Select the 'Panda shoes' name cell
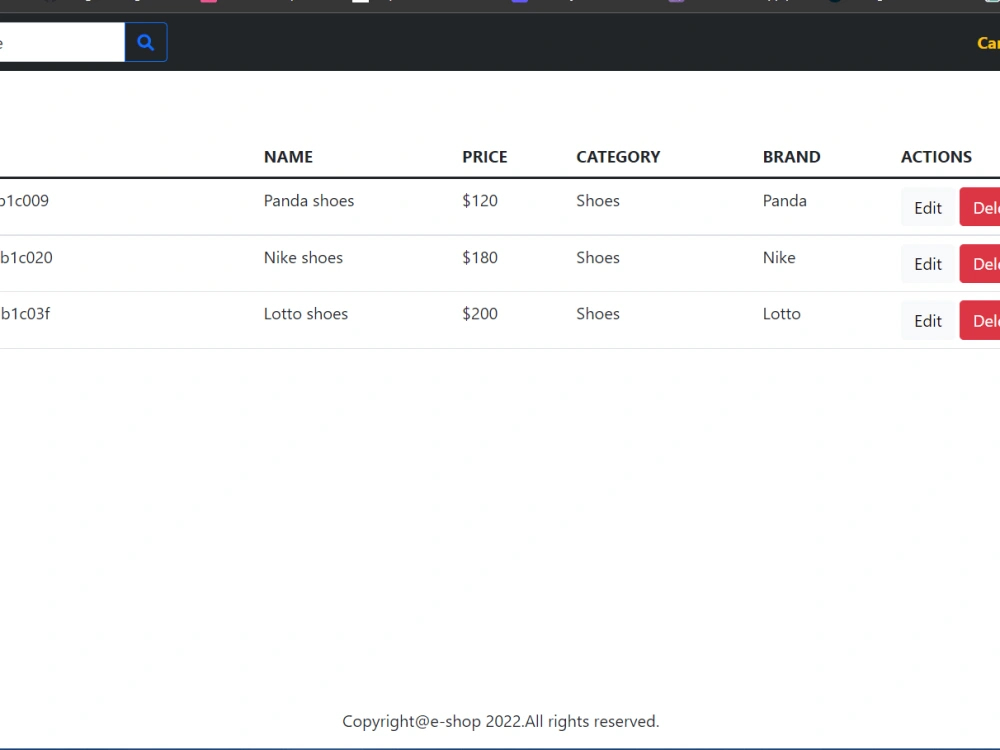1000x750 pixels. (x=309, y=201)
